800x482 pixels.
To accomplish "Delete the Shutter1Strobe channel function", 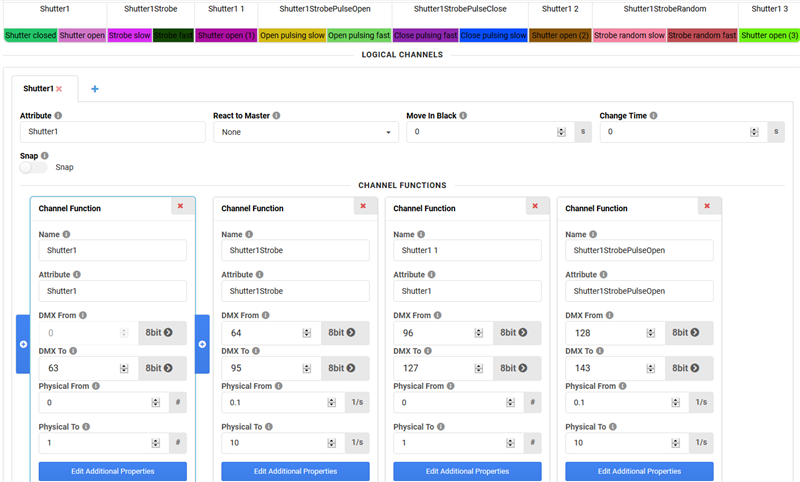I will click(363, 206).
